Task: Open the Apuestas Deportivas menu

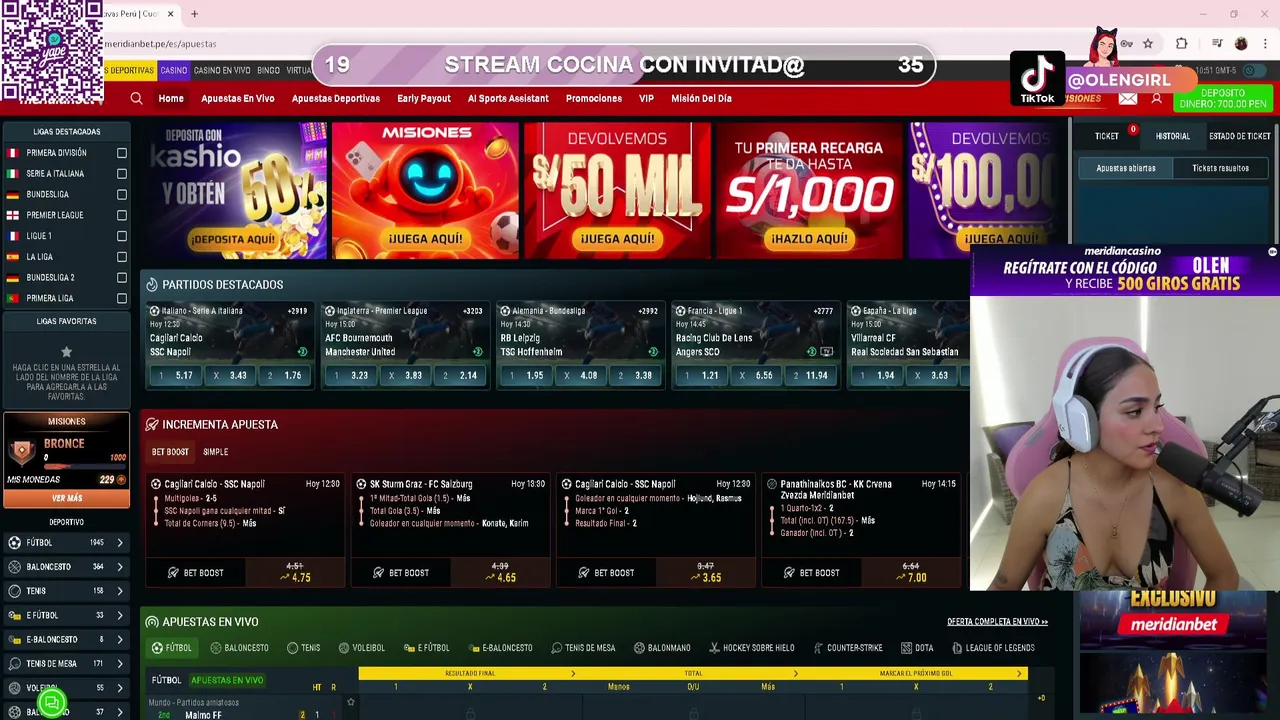Action: pos(336,98)
